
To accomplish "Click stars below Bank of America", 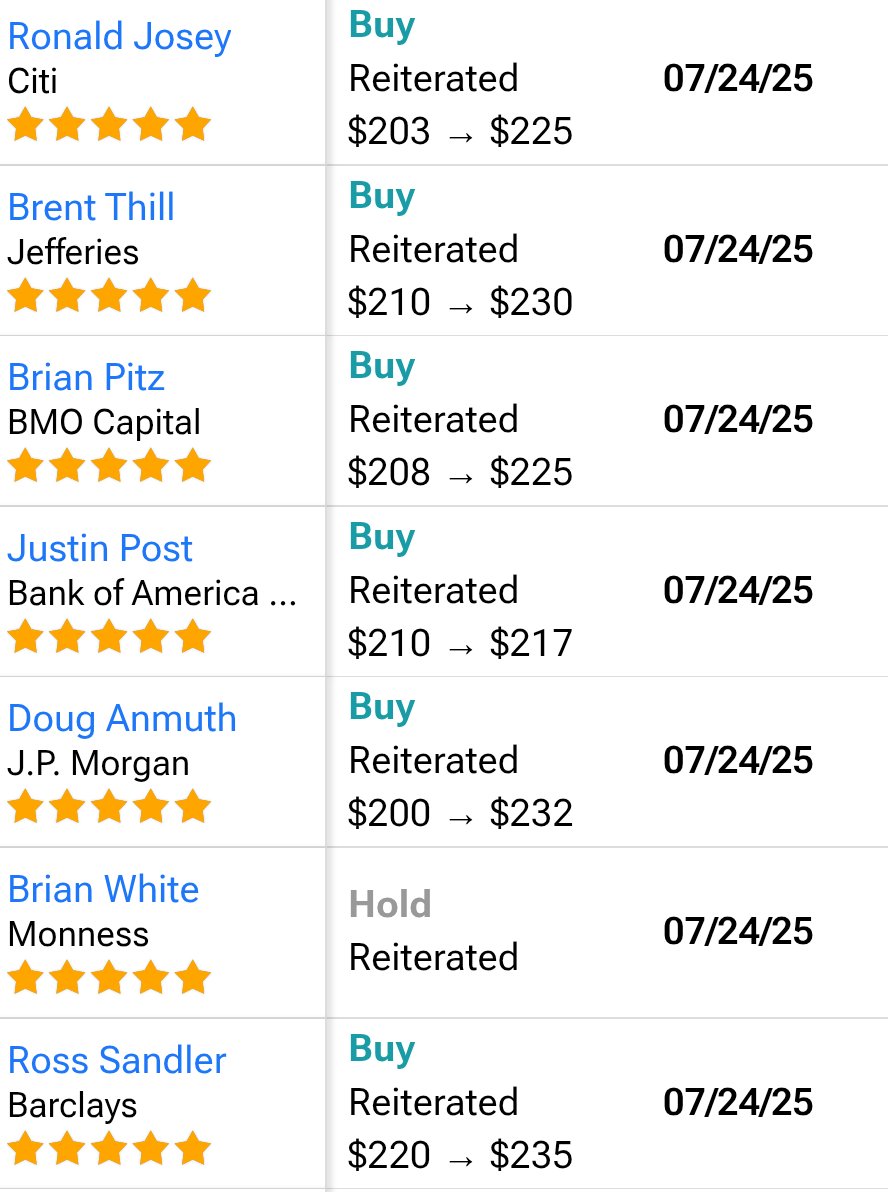I will [x=109, y=636].
